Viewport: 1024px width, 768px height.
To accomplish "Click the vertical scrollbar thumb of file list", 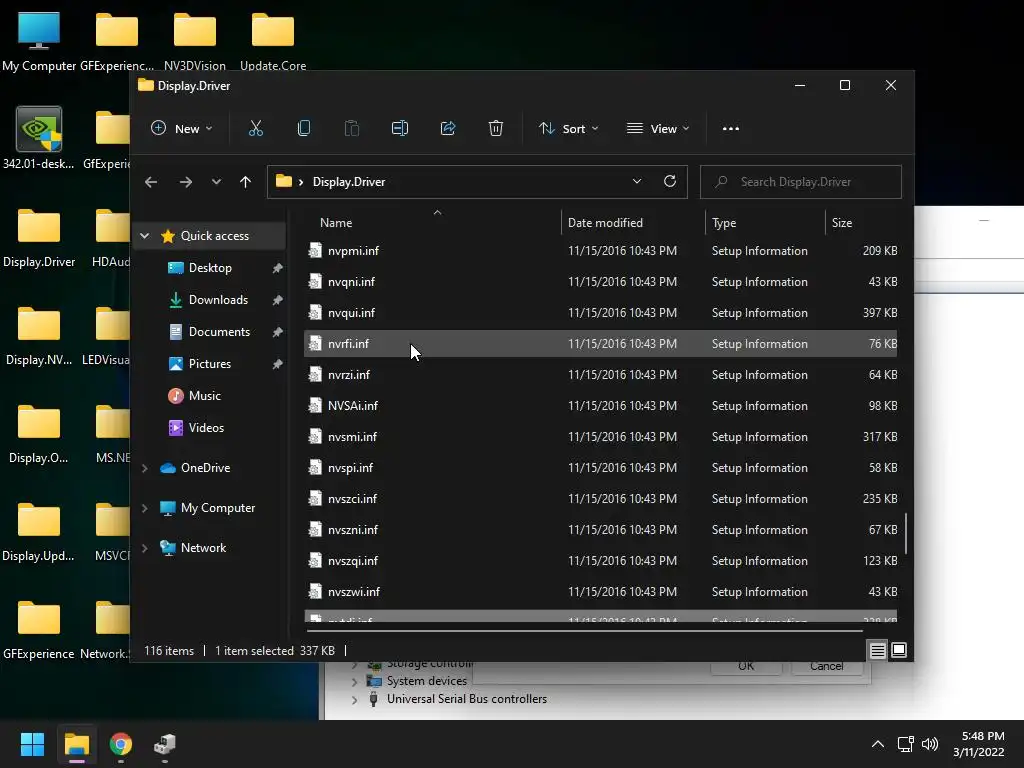I will pos(906,533).
